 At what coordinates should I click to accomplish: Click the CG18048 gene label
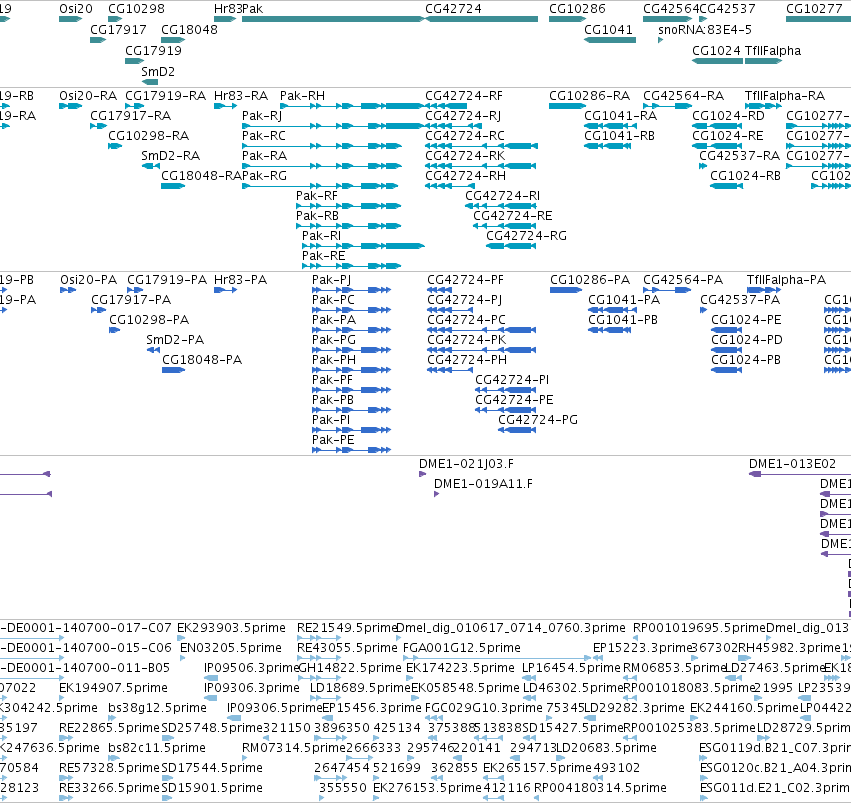click(x=189, y=29)
